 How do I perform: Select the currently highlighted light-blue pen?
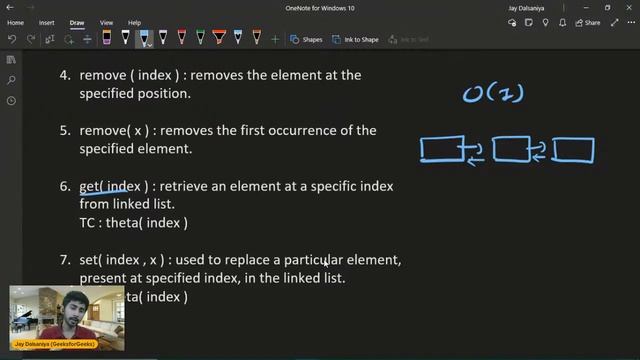[x=143, y=38]
